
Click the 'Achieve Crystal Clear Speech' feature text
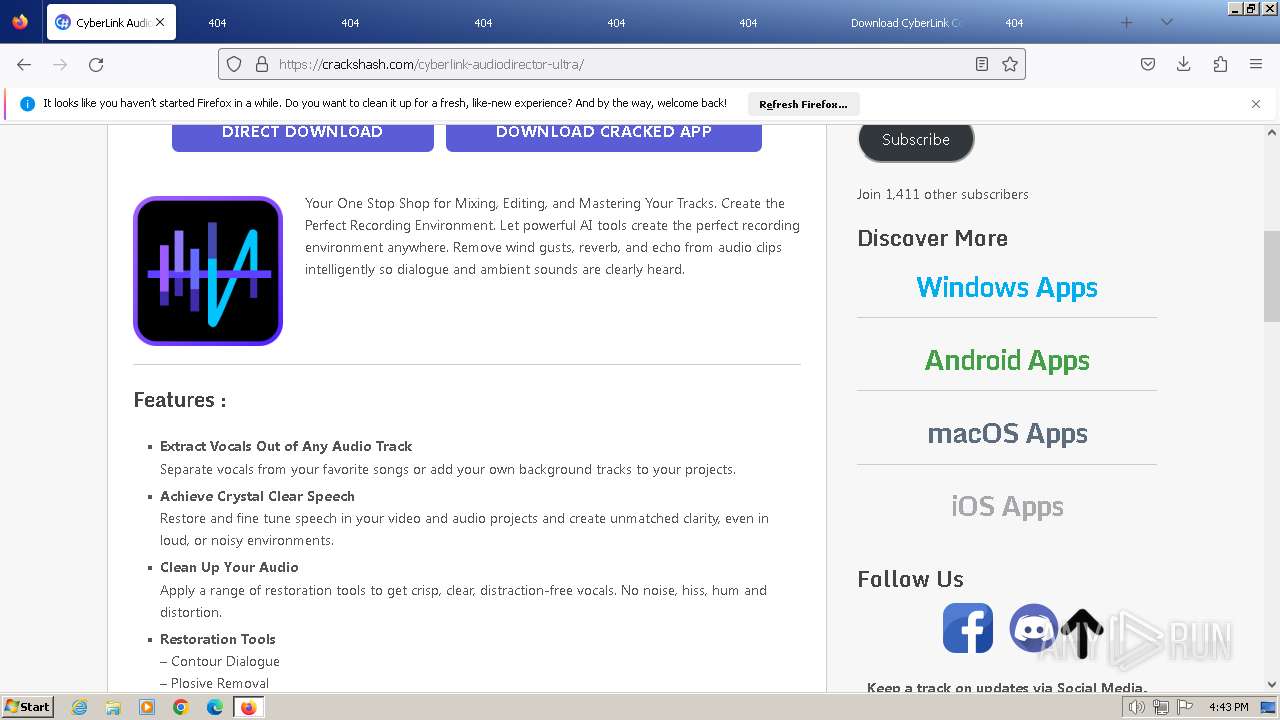[257, 496]
